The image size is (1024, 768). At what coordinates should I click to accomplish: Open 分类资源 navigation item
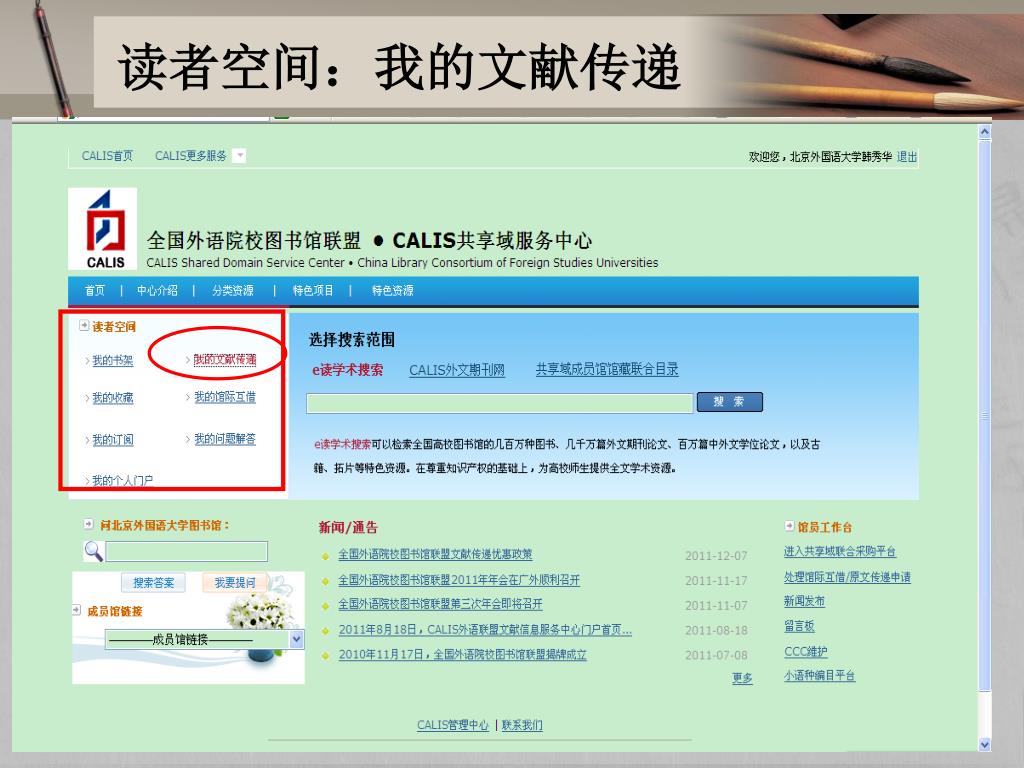tap(232, 291)
